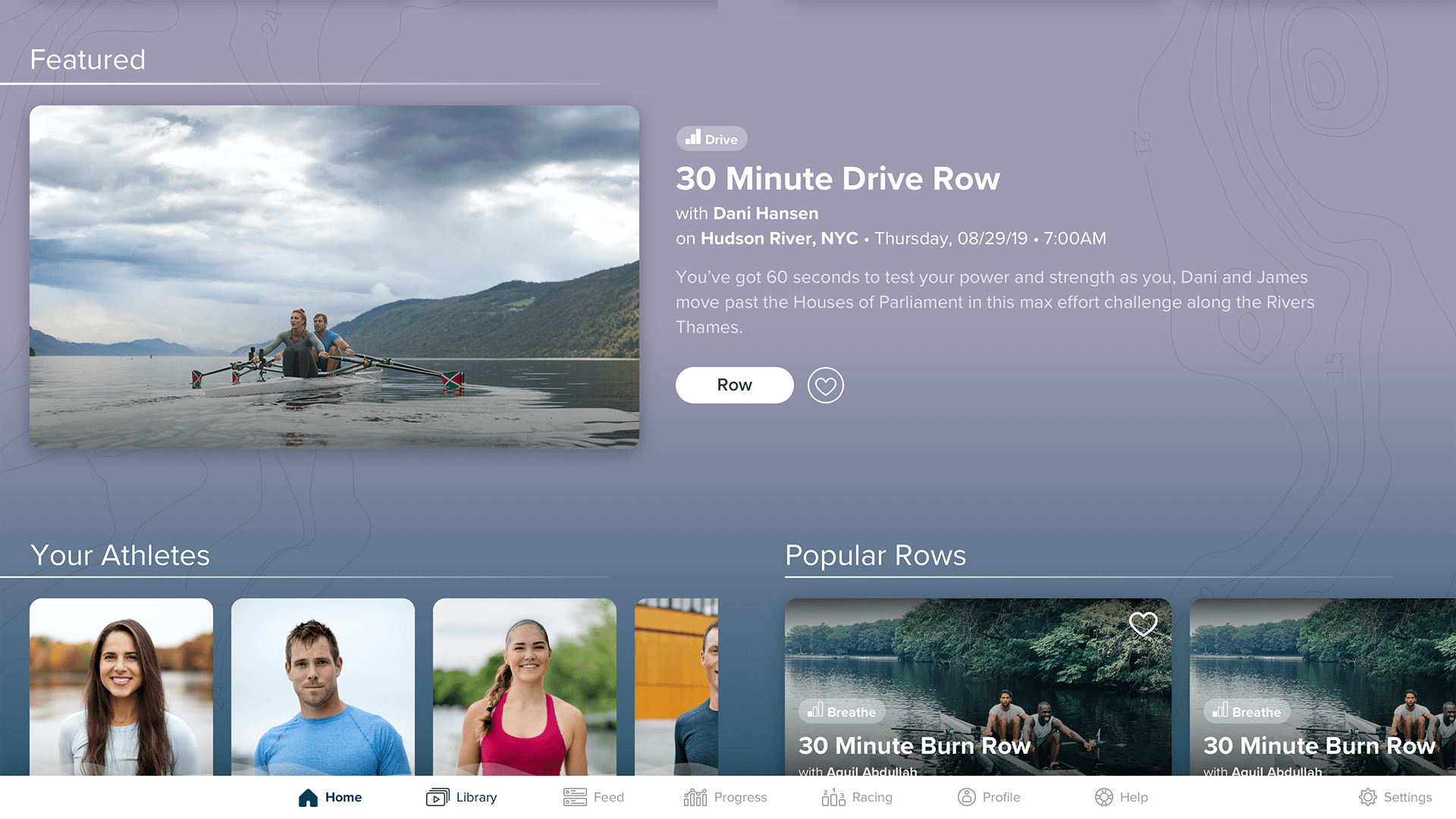Open the Home tab label
The image size is (1456, 819).
pyautogui.click(x=344, y=797)
